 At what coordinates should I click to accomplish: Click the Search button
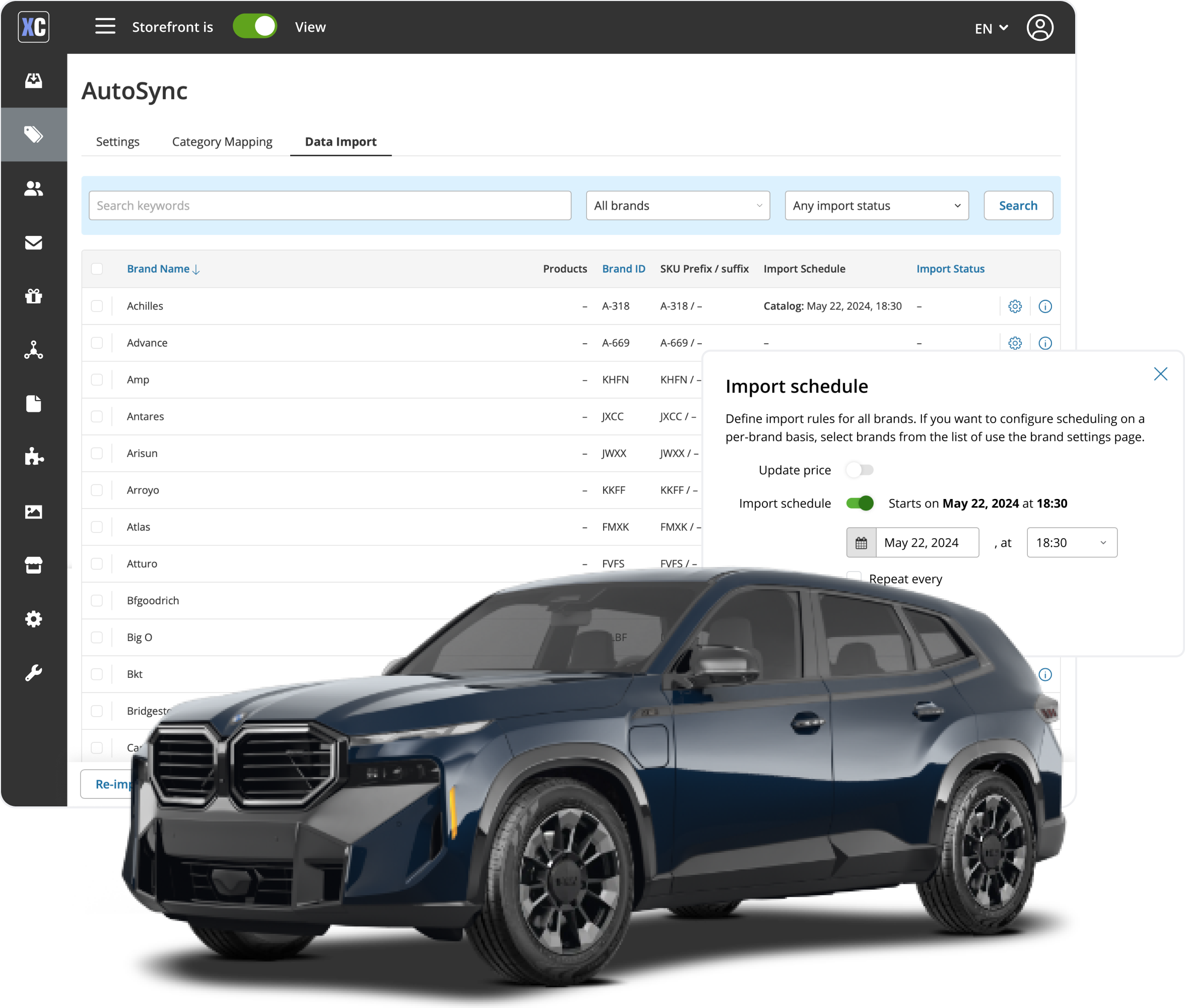coord(1018,206)
